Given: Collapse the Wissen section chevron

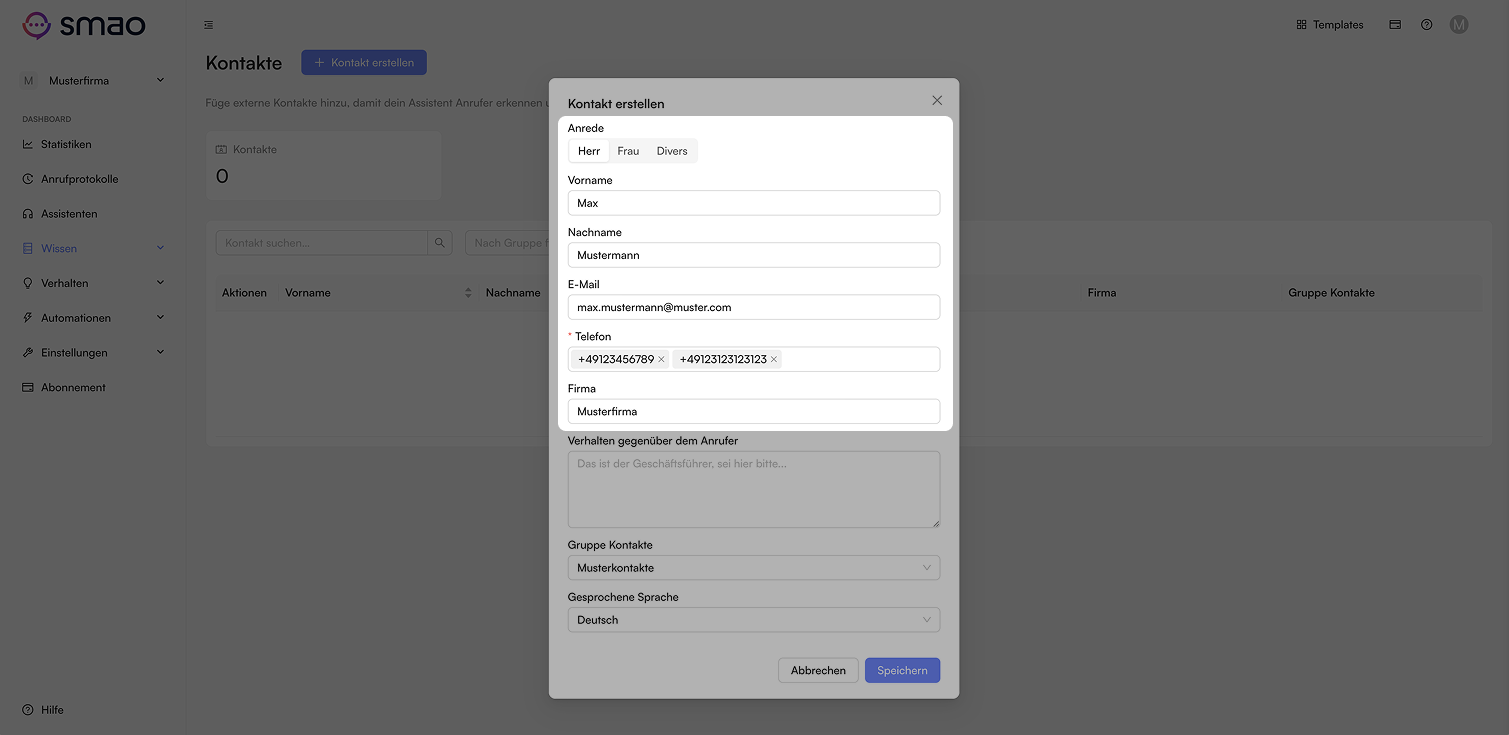Looking at the screenshot, I should 160,248.
